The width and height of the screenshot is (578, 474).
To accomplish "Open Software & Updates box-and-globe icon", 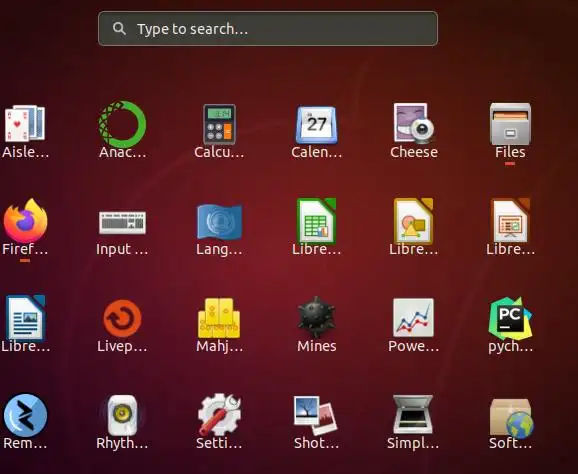I will pyautogui.click(x=511, y=418).
